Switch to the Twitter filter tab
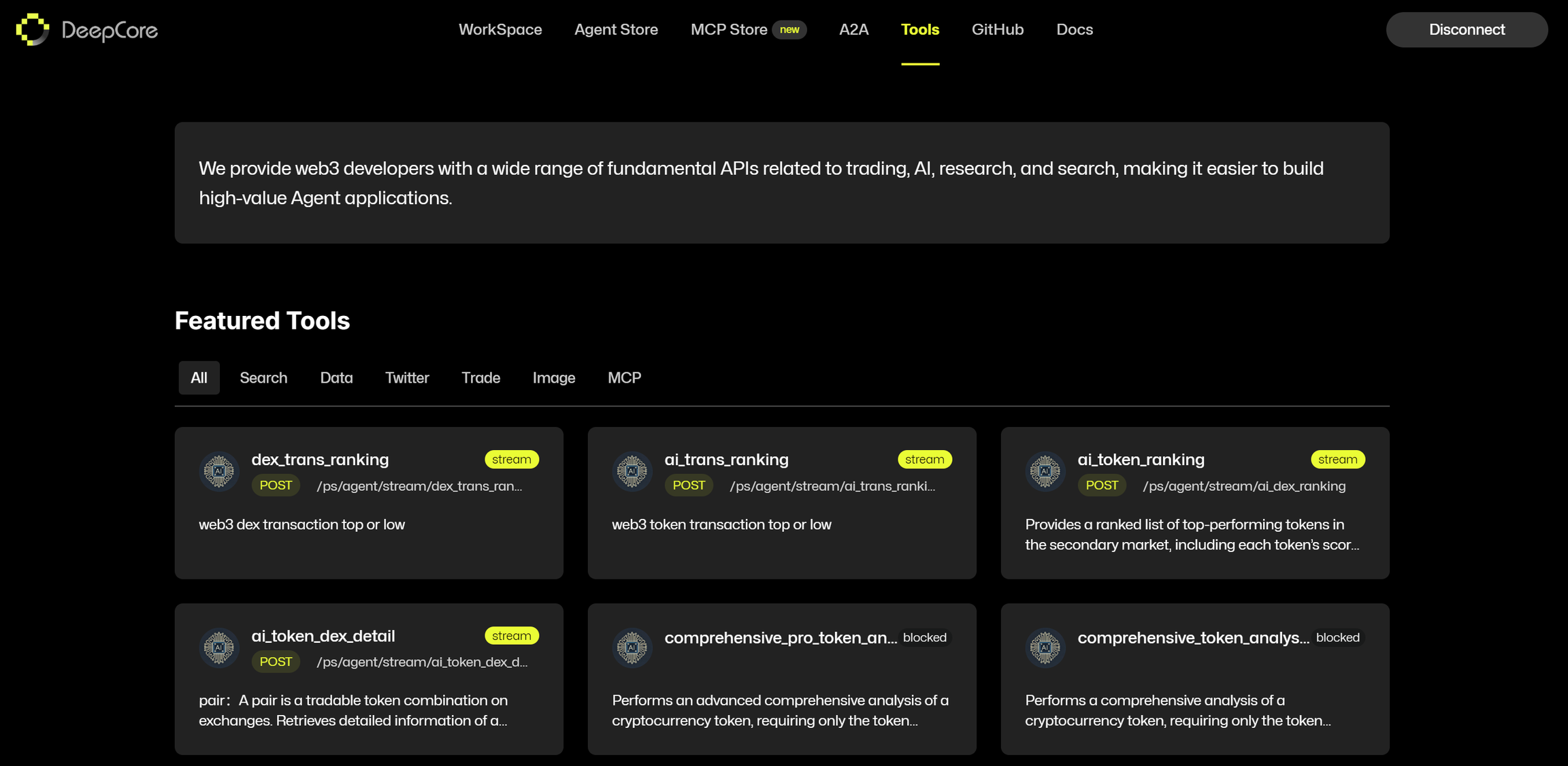The image size is (1568, 766). click(407, 378)
